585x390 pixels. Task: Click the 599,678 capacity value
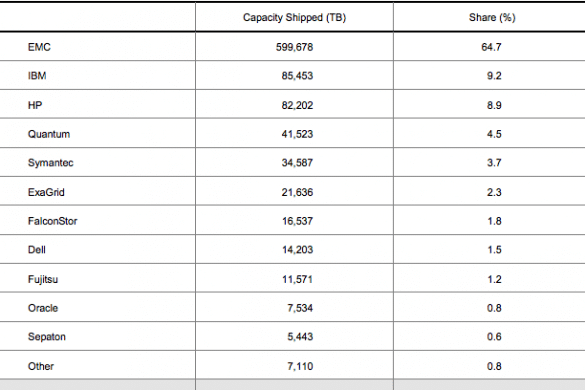[x=294, y=47]
